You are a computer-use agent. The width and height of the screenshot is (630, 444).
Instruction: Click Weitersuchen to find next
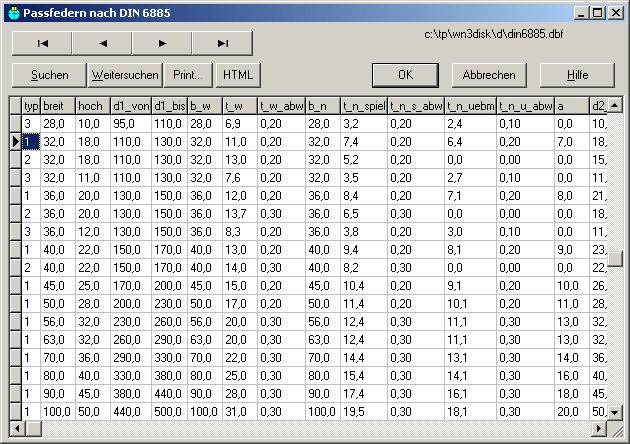point(125,75)
